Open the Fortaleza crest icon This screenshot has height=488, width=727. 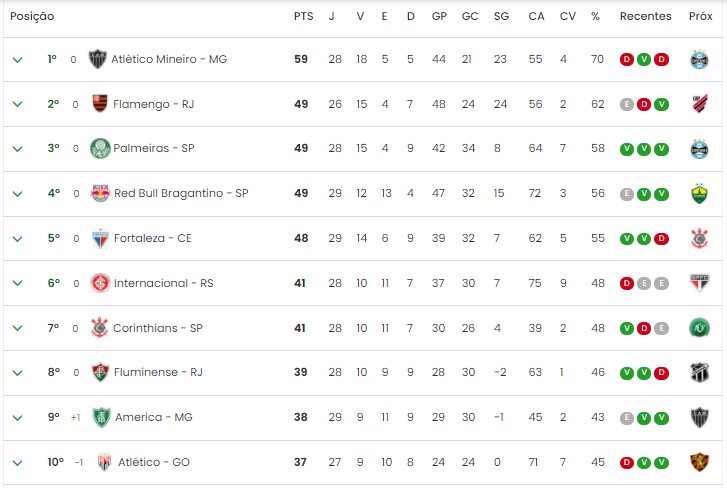100,238
